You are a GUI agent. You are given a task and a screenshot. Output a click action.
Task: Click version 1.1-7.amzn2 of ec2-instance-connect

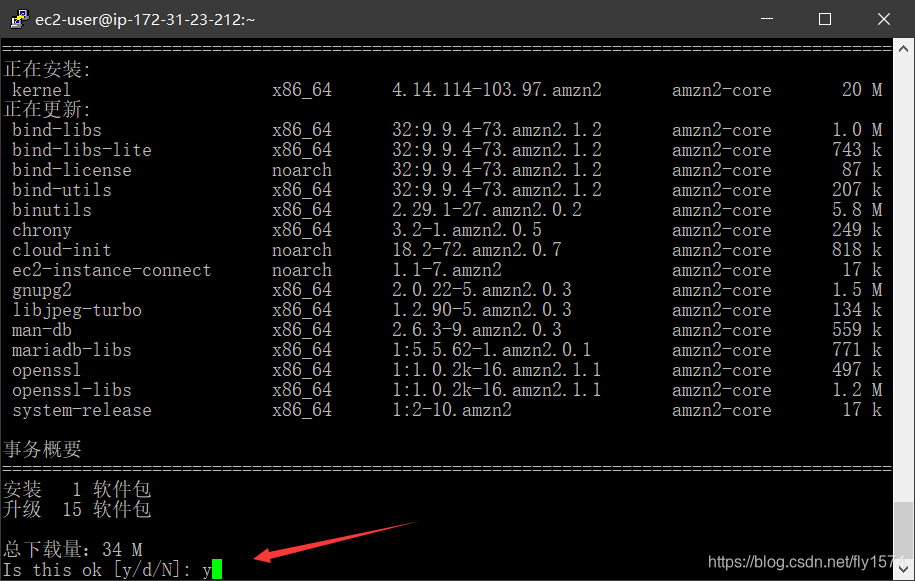(x=447, y=270)
